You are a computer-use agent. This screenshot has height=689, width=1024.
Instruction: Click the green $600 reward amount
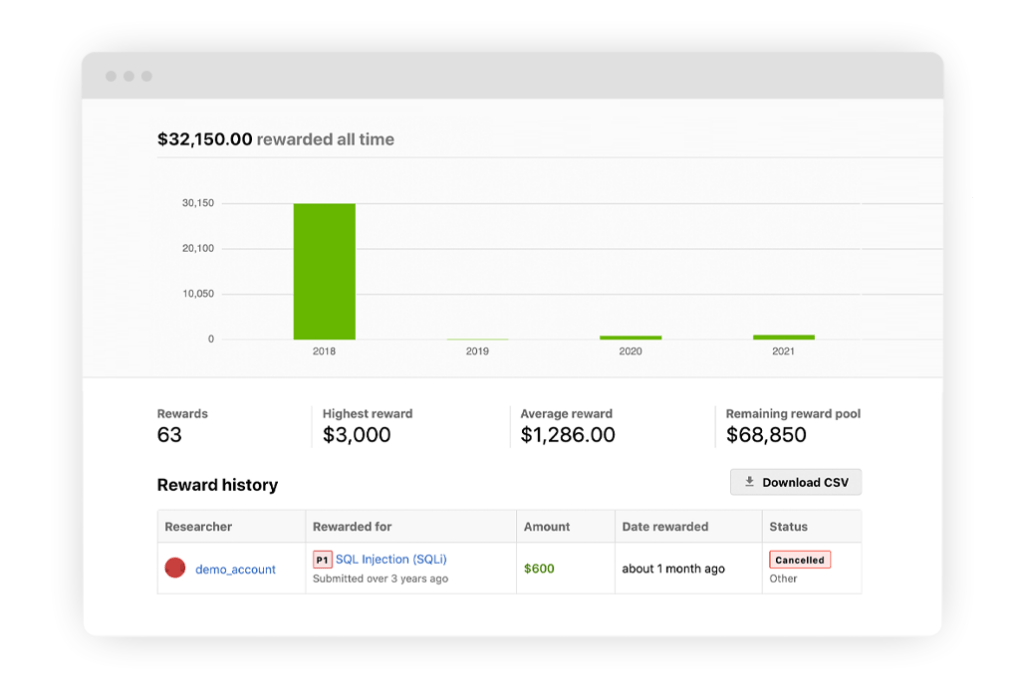click(539, 569)
